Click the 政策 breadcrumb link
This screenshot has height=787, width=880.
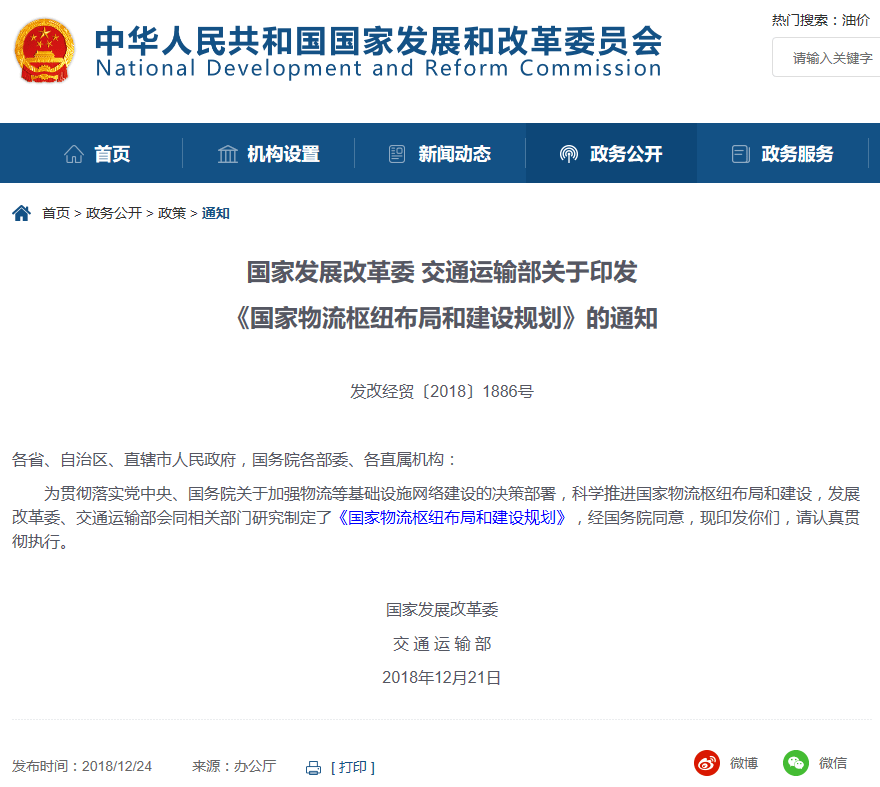point(174,213)
